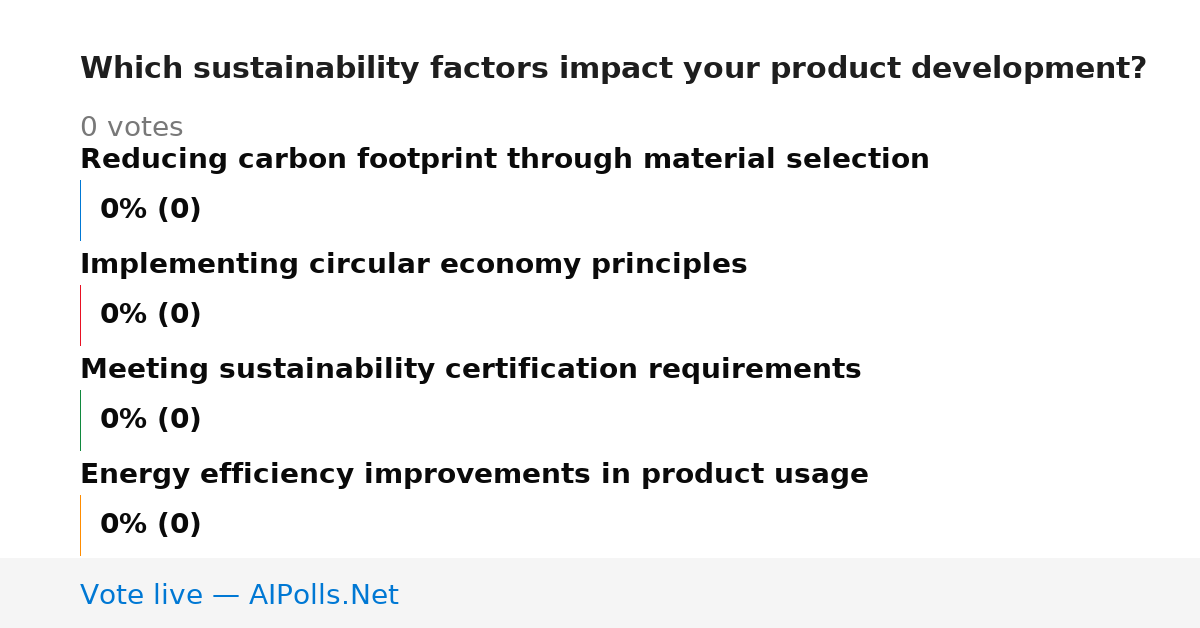Viewport: 1200px width, 628px height.
Task: Click the 0% (0) result under circular economy
Action: pos(151,315)
